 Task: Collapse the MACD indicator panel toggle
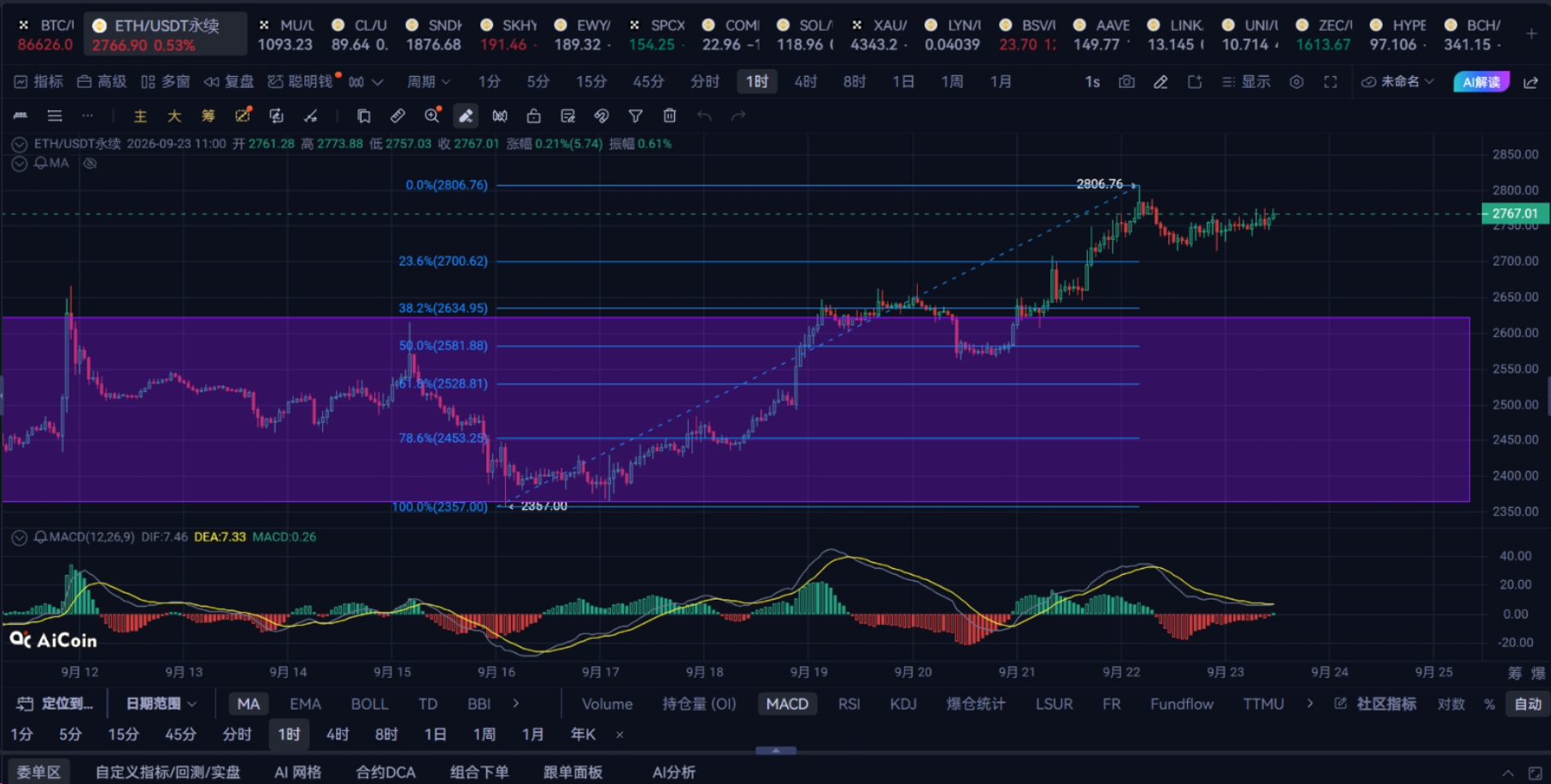coord(19,537)
